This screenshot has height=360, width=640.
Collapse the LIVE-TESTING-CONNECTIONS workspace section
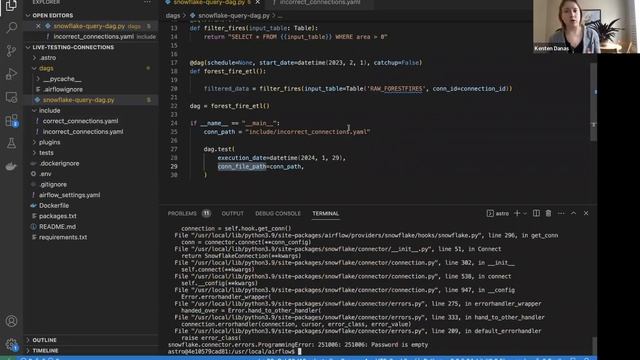tap(73, 47)
